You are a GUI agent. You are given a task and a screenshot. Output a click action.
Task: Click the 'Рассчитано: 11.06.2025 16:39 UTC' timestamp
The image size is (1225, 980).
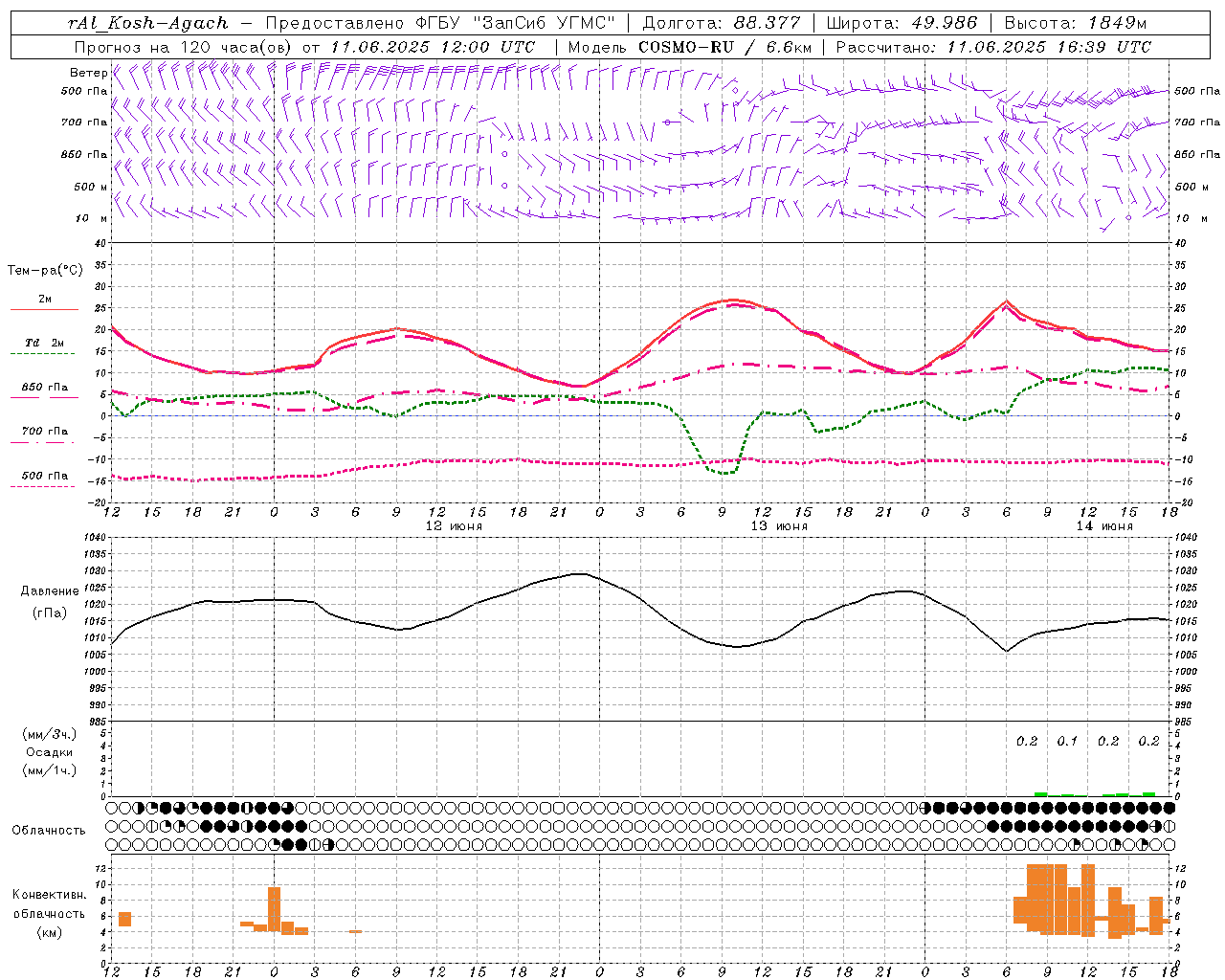pos(993,47)
